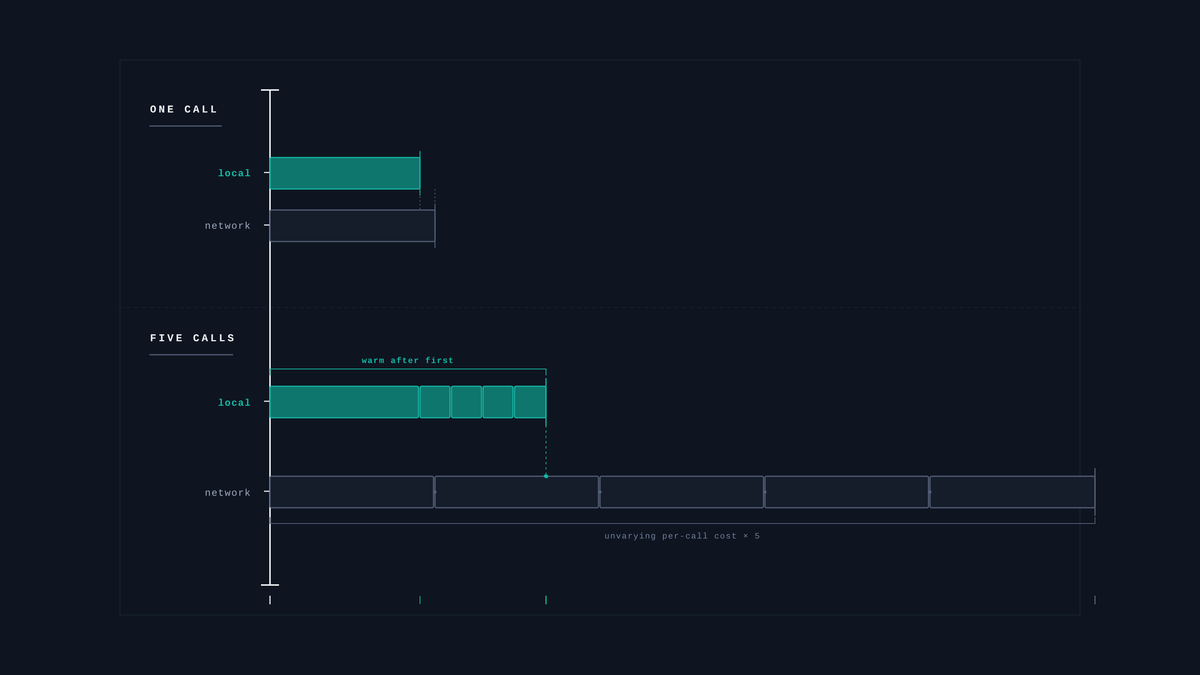Click the "unvarying per-call cost × 5" caption
Image resolution: width=1200 pixels, height=675 pixels.
[682, 537]
